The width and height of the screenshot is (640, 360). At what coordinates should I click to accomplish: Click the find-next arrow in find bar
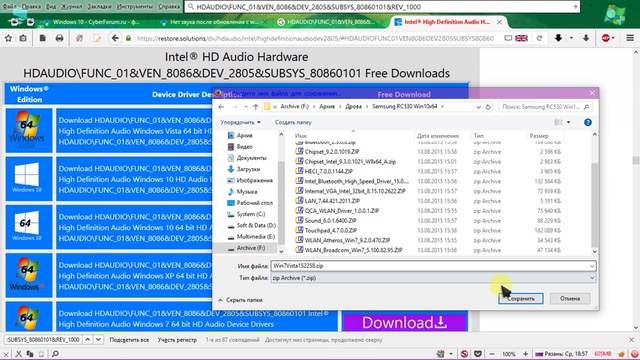pyautogui.click(x=98, y=340)
